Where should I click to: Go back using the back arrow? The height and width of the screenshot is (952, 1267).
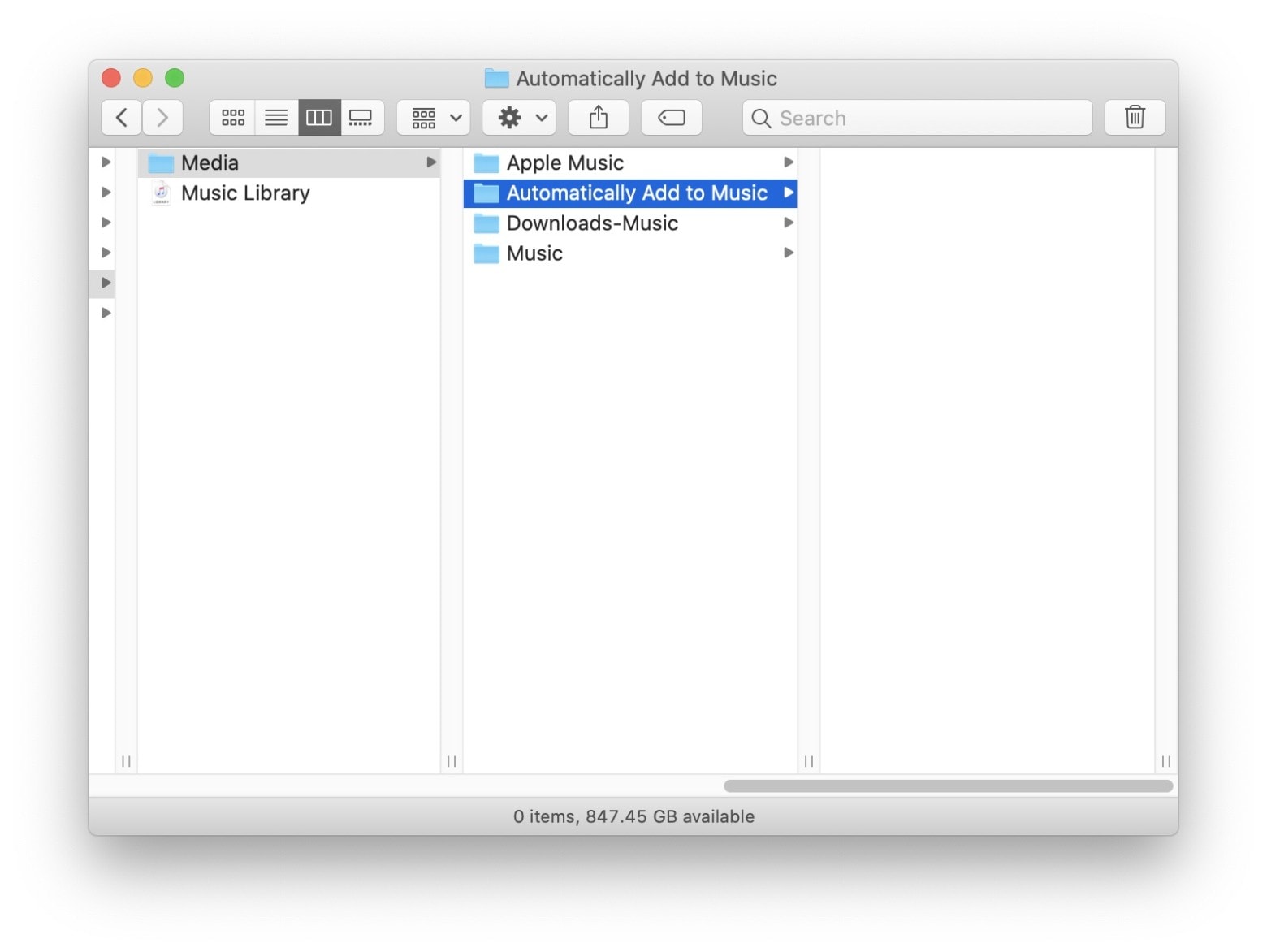click(x=120, y=117)
